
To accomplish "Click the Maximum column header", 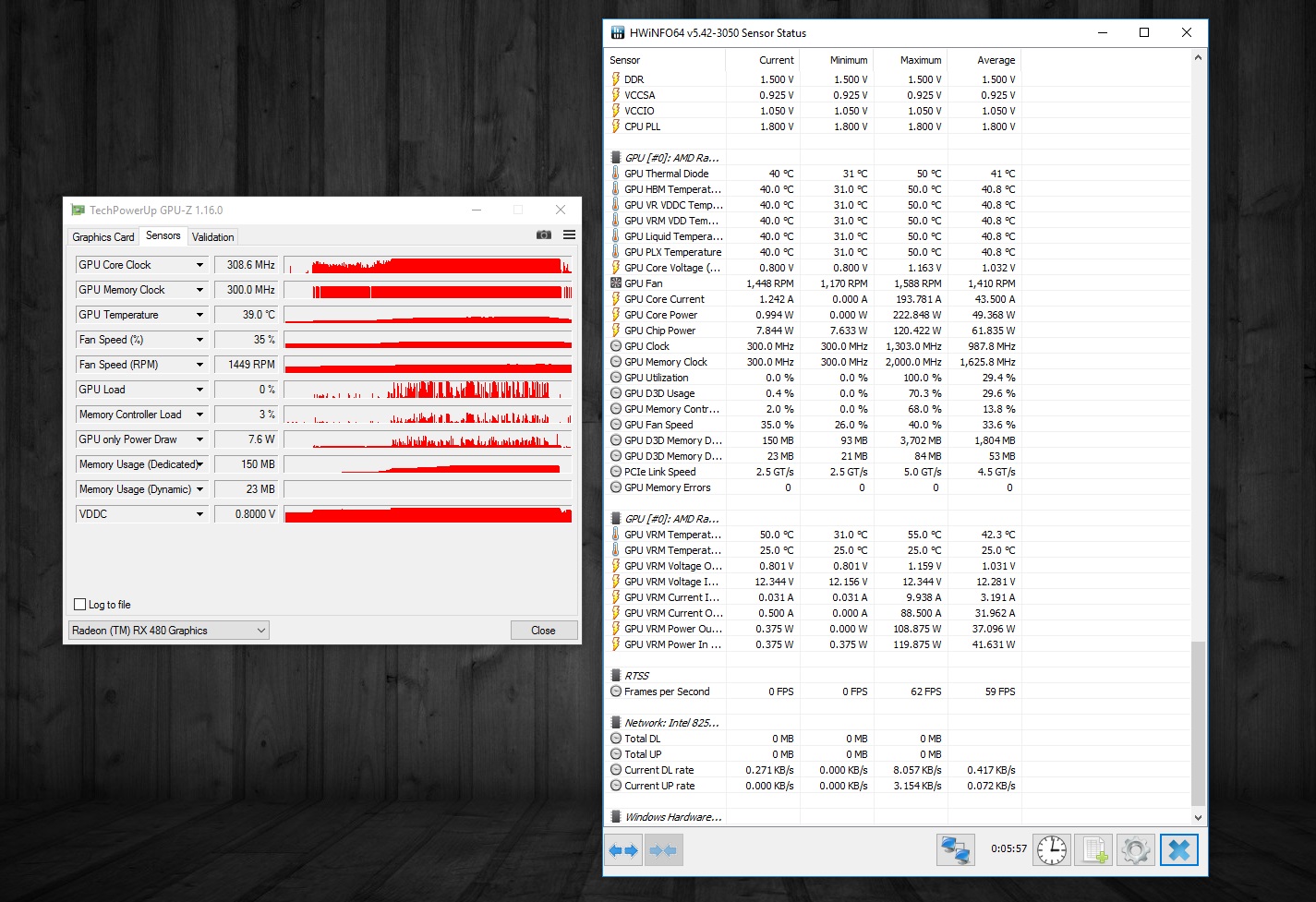I will tap(911, 60).
